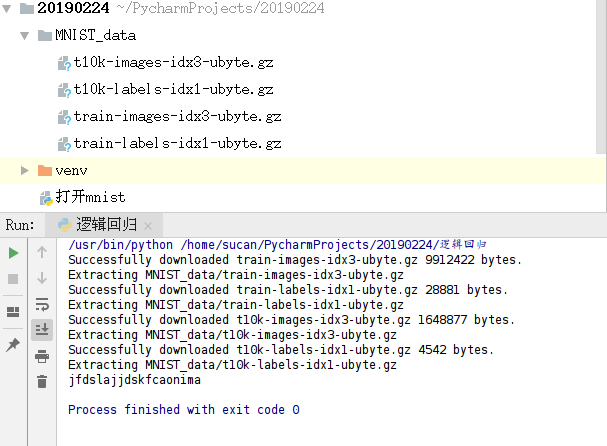Click the project tree vertical scrollbar
Image resolution: width=607 pixels, height=446 pixels.
click(x=601, y=77)
